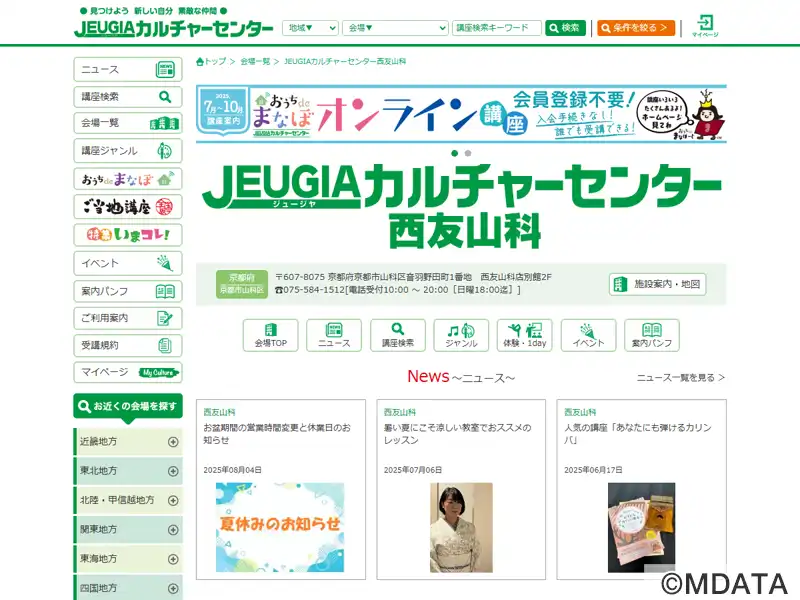Click the お近くの会場を探す header
This screenshot has height=600, width=800.
tap(128, 407)
